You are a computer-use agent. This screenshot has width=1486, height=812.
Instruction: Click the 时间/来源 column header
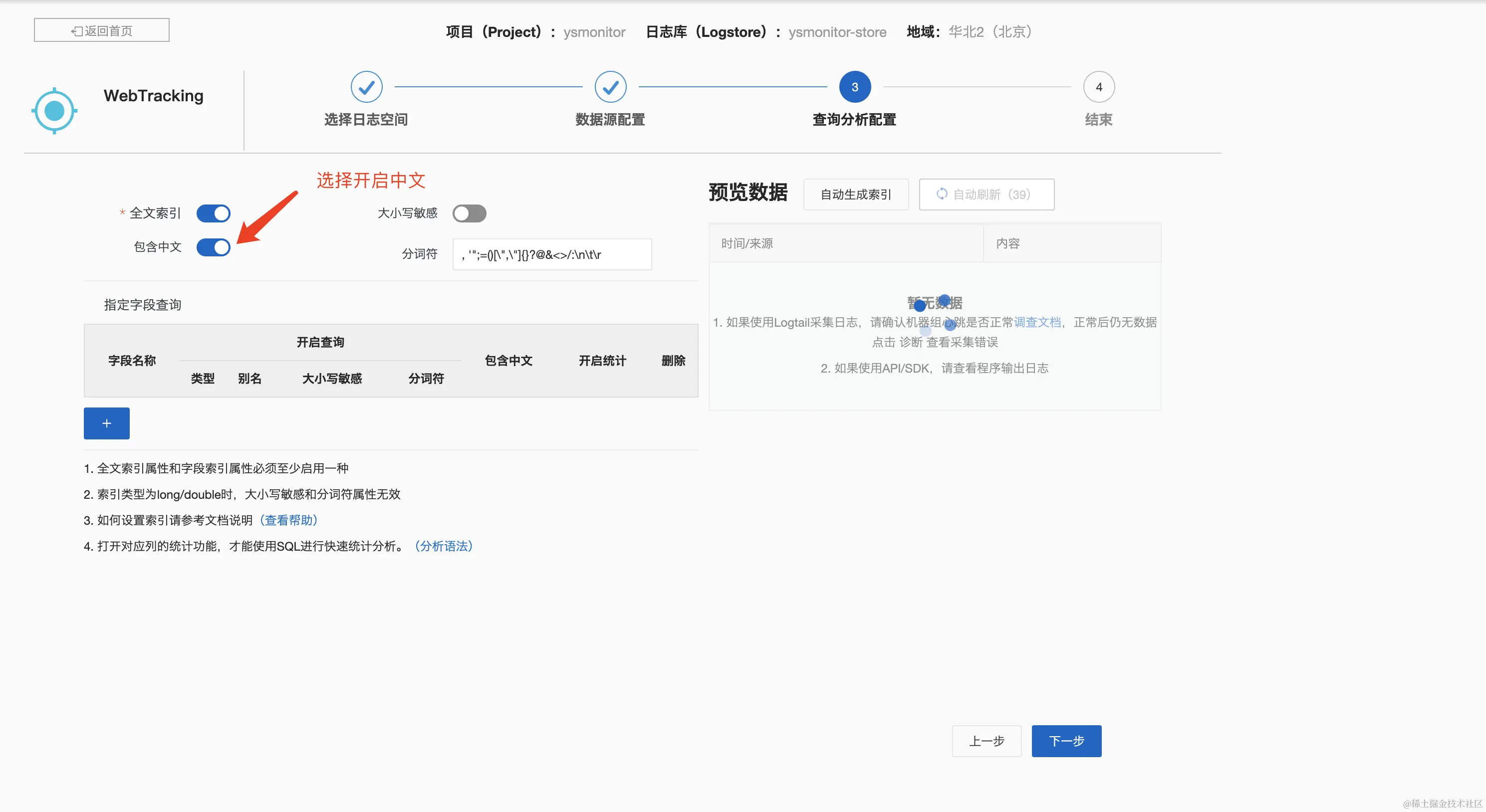[x=747, y=243]
